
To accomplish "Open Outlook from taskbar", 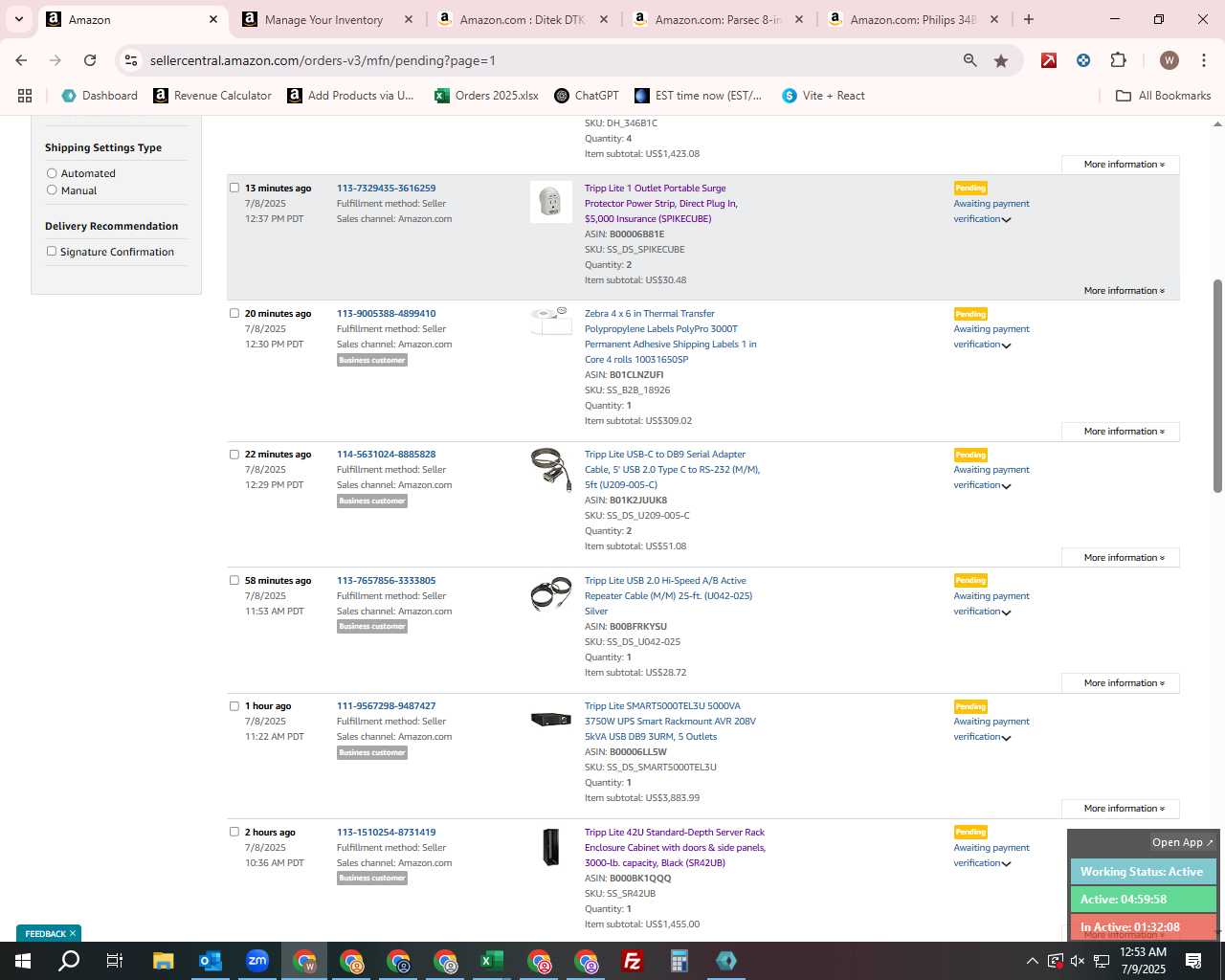I will (210, 961).
